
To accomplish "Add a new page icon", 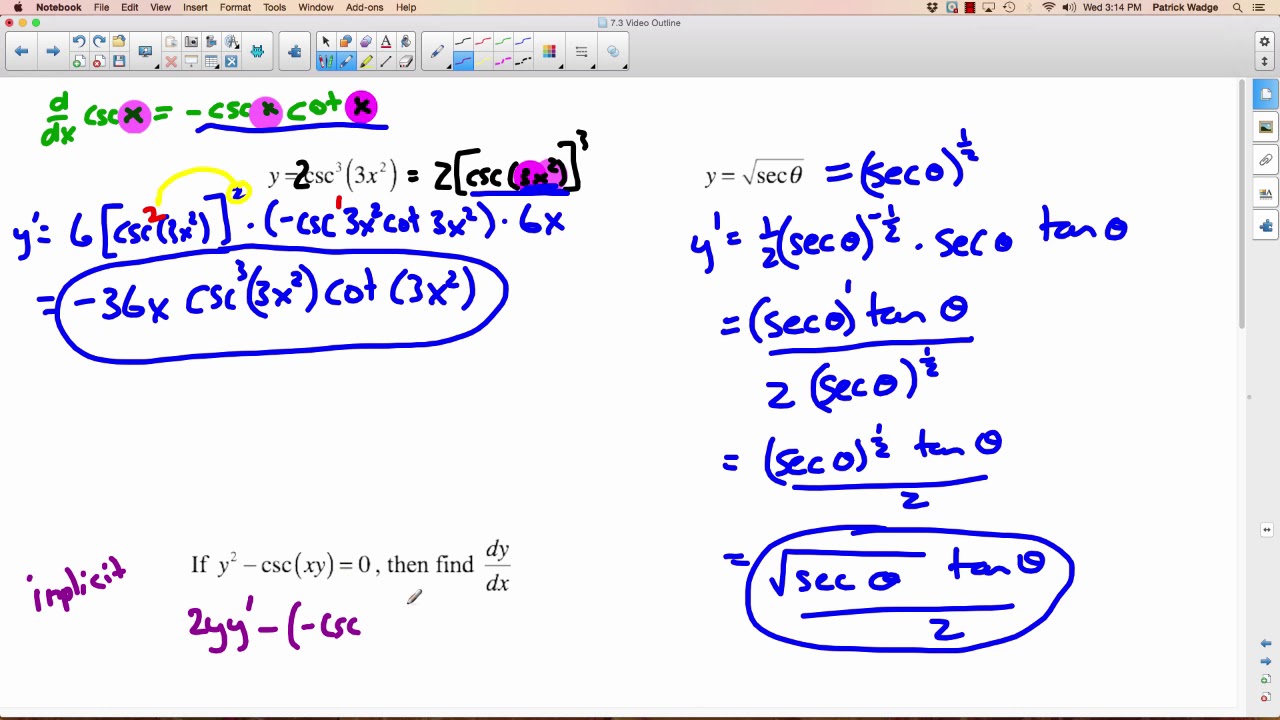I will pos(78,62).
